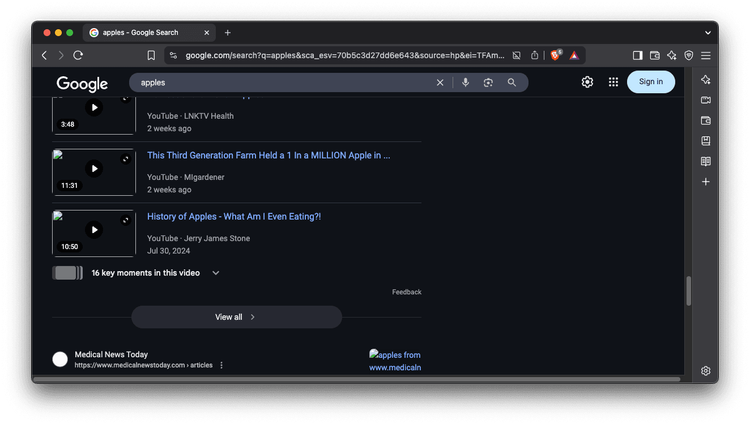Open the Leo AI assistant icon in the toolbar
Viewport: 750px width, 425px height.
[x=672, y=55]
